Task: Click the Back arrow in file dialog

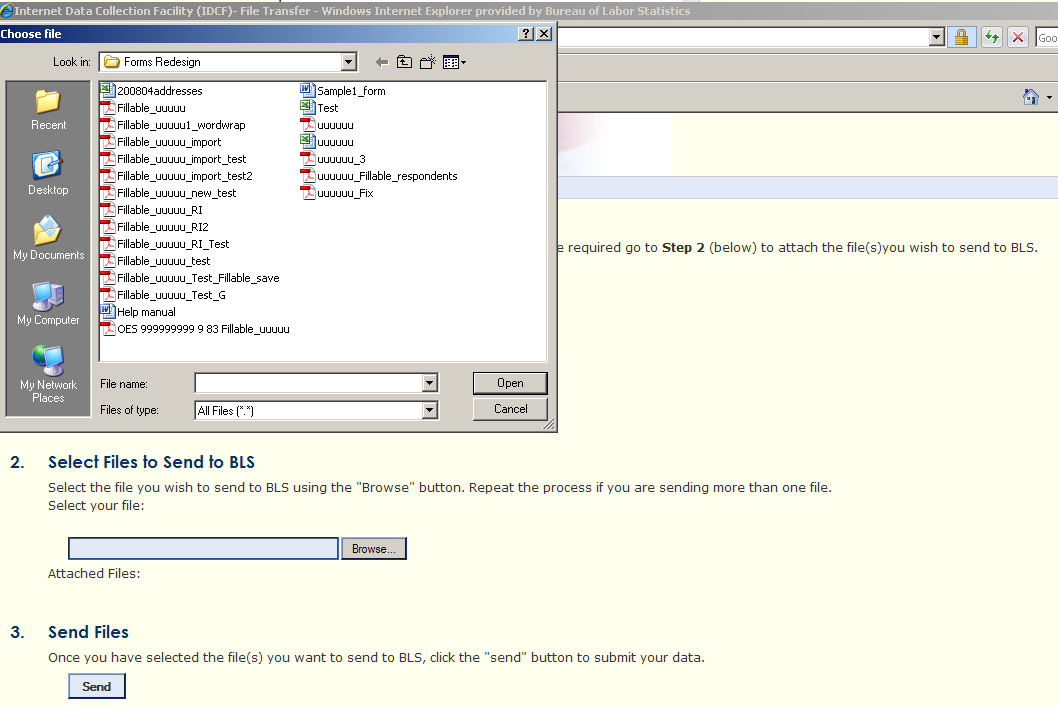Action: click(382, 62)
